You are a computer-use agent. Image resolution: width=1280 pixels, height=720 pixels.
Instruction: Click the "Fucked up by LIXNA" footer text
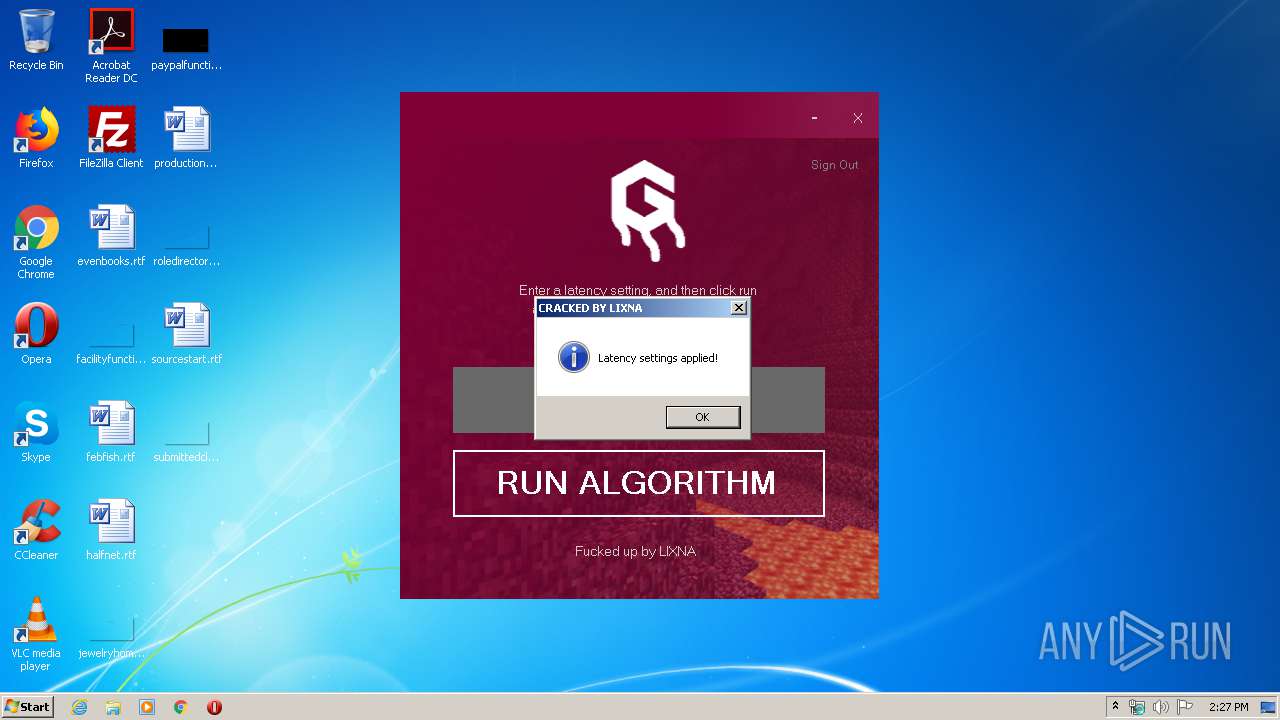pyautogui.click(x=635, y=551)
